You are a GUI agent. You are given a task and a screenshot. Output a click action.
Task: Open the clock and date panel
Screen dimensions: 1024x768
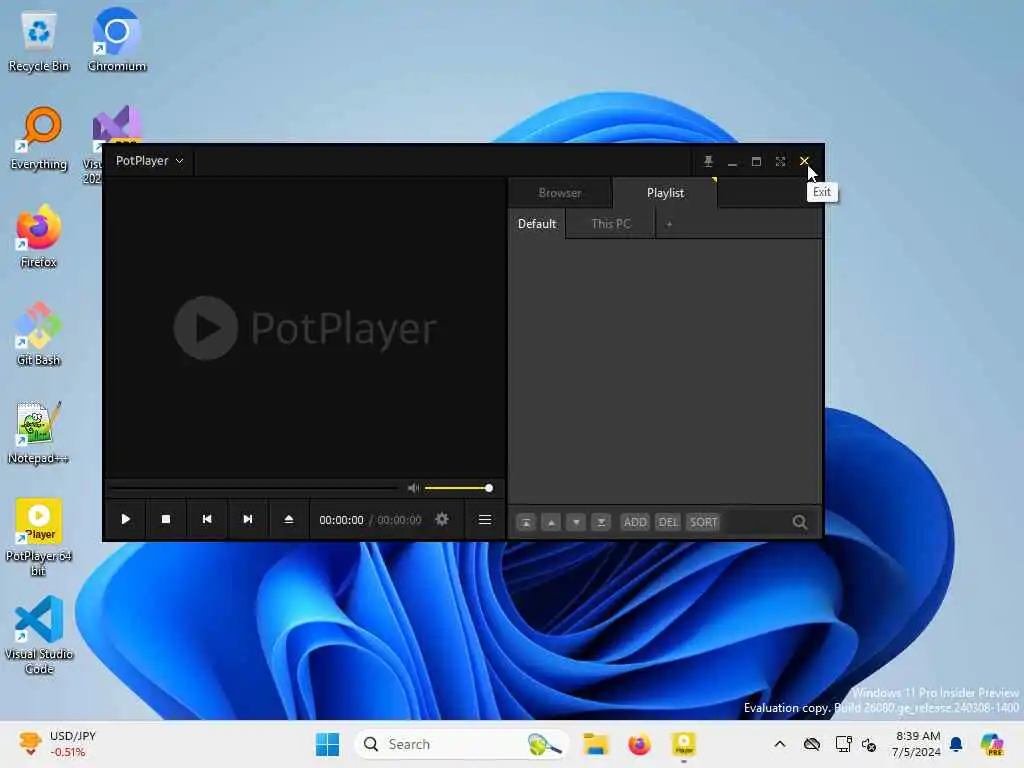tap(917, 744)
